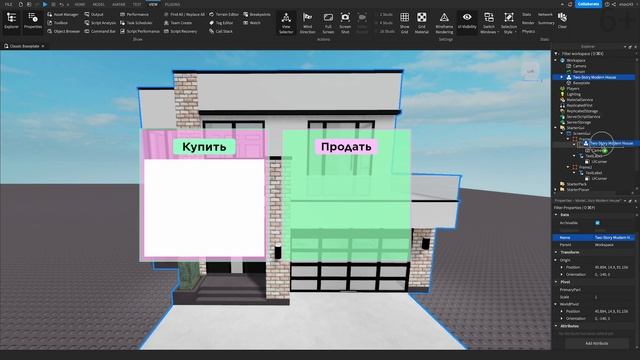Click the Add Attribute button
640x360 pixels.
[596, 343]
